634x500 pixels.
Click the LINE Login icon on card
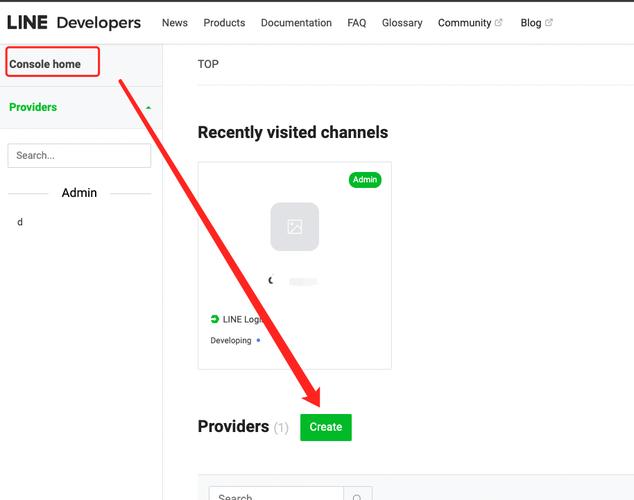pos(215,319)
